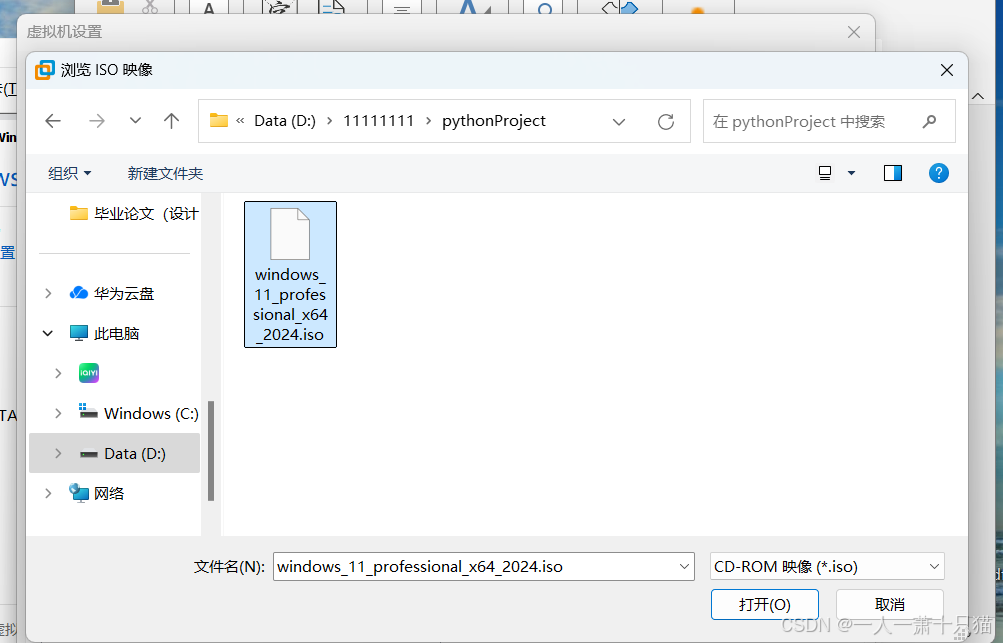Screen dimensions: 1003x643
Task: Click the 打开(O) button
Action: (x=764, y=605)
